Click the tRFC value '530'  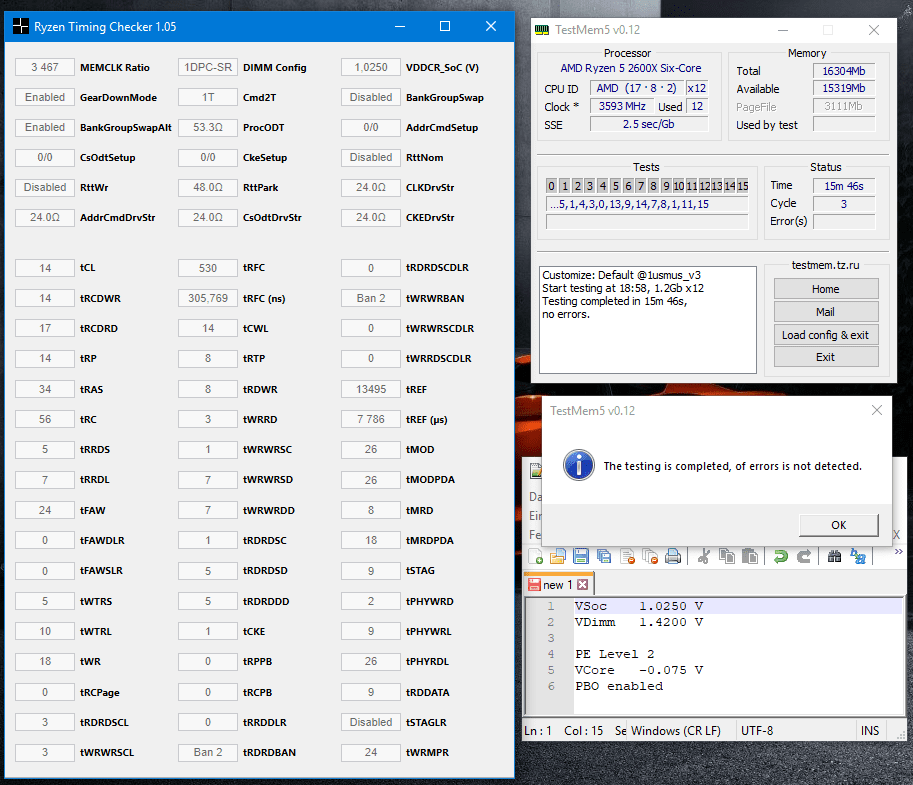point(208,268)
